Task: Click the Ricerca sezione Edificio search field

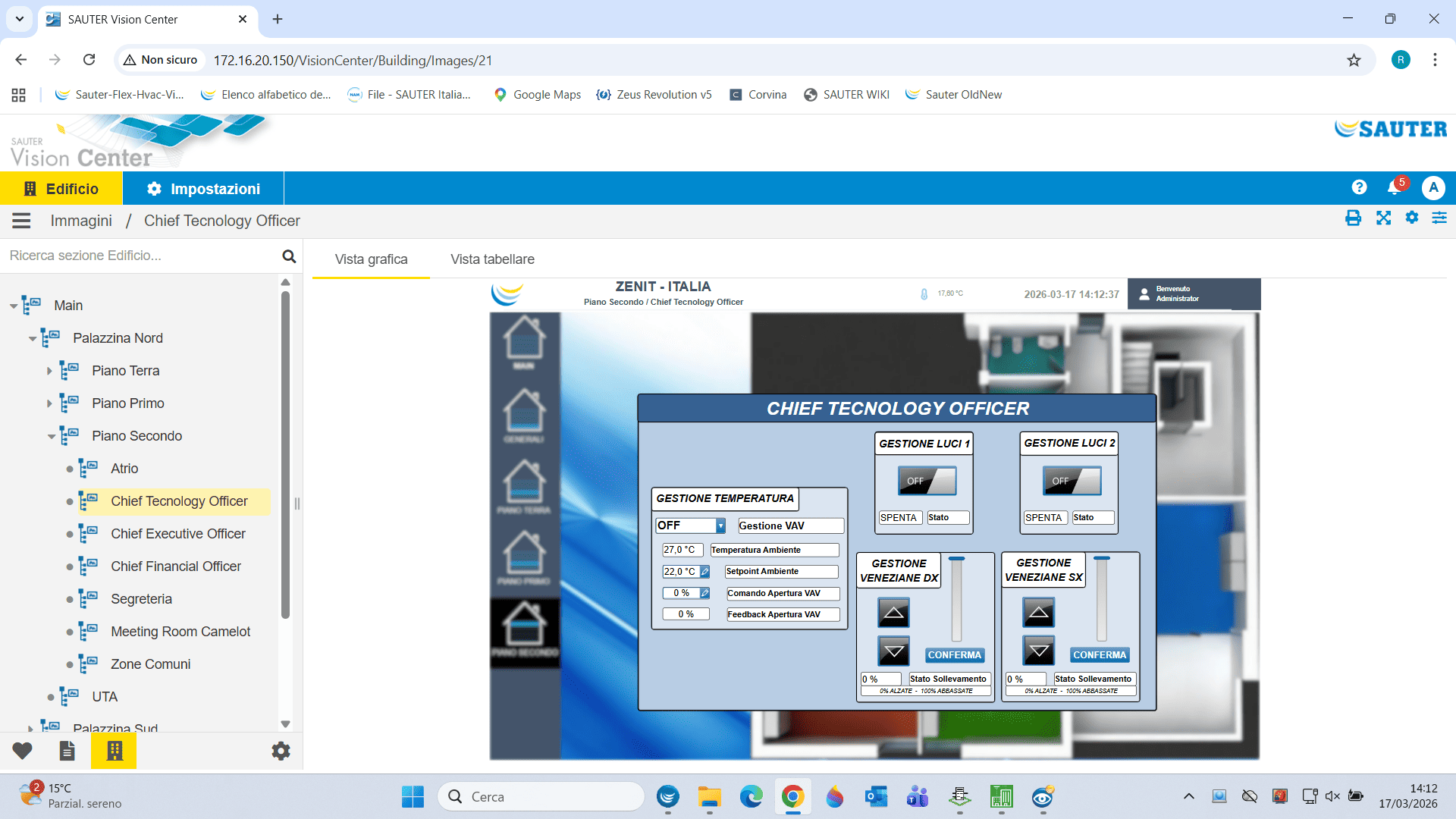Action: pyautogui.click(x=140, y=256)
